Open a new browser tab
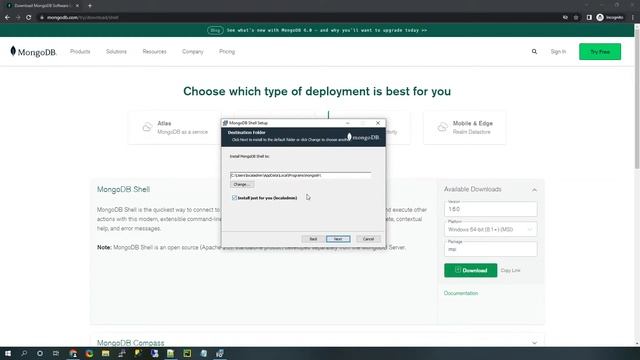The image size is (640, 360). click(x=90, y=6)
